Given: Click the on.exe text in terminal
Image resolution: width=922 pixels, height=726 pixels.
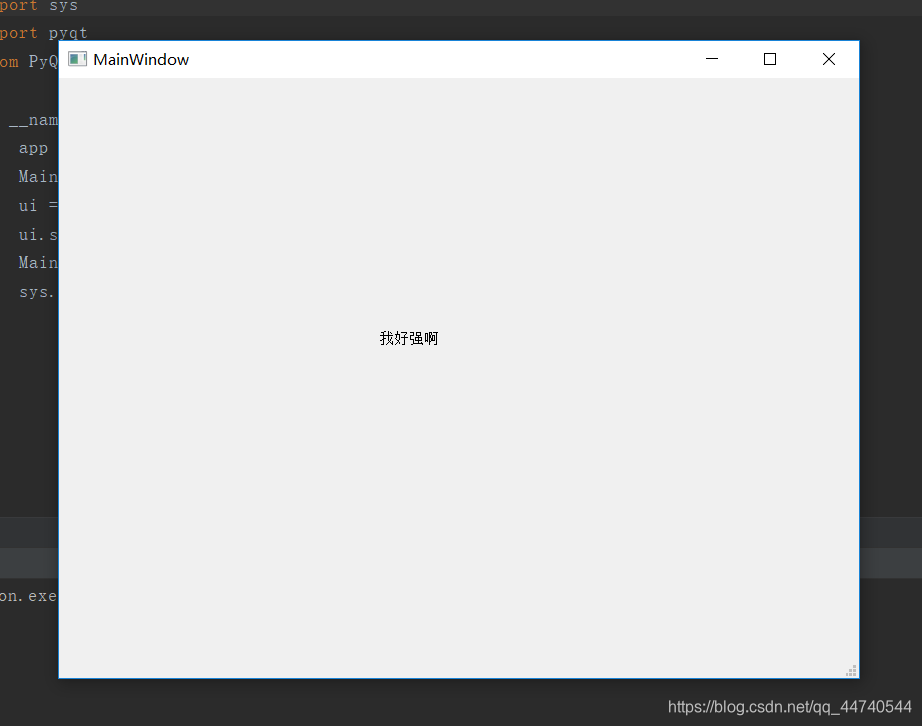Looking at the screenshot, I should tap(28, 596).
